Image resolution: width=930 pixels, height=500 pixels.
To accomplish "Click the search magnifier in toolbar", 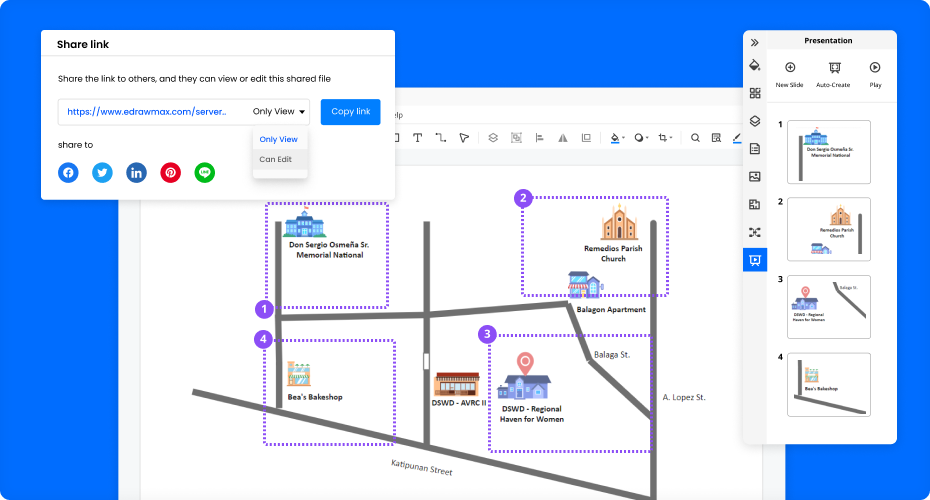I will click(695, 138).
